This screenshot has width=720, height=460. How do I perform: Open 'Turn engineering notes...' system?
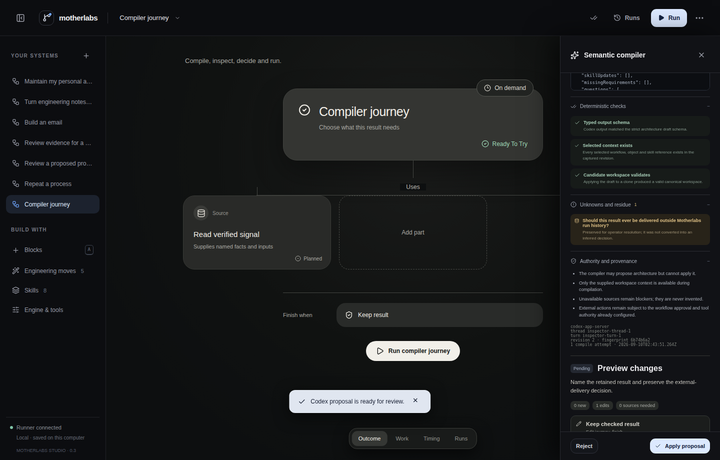click(52, 102)
